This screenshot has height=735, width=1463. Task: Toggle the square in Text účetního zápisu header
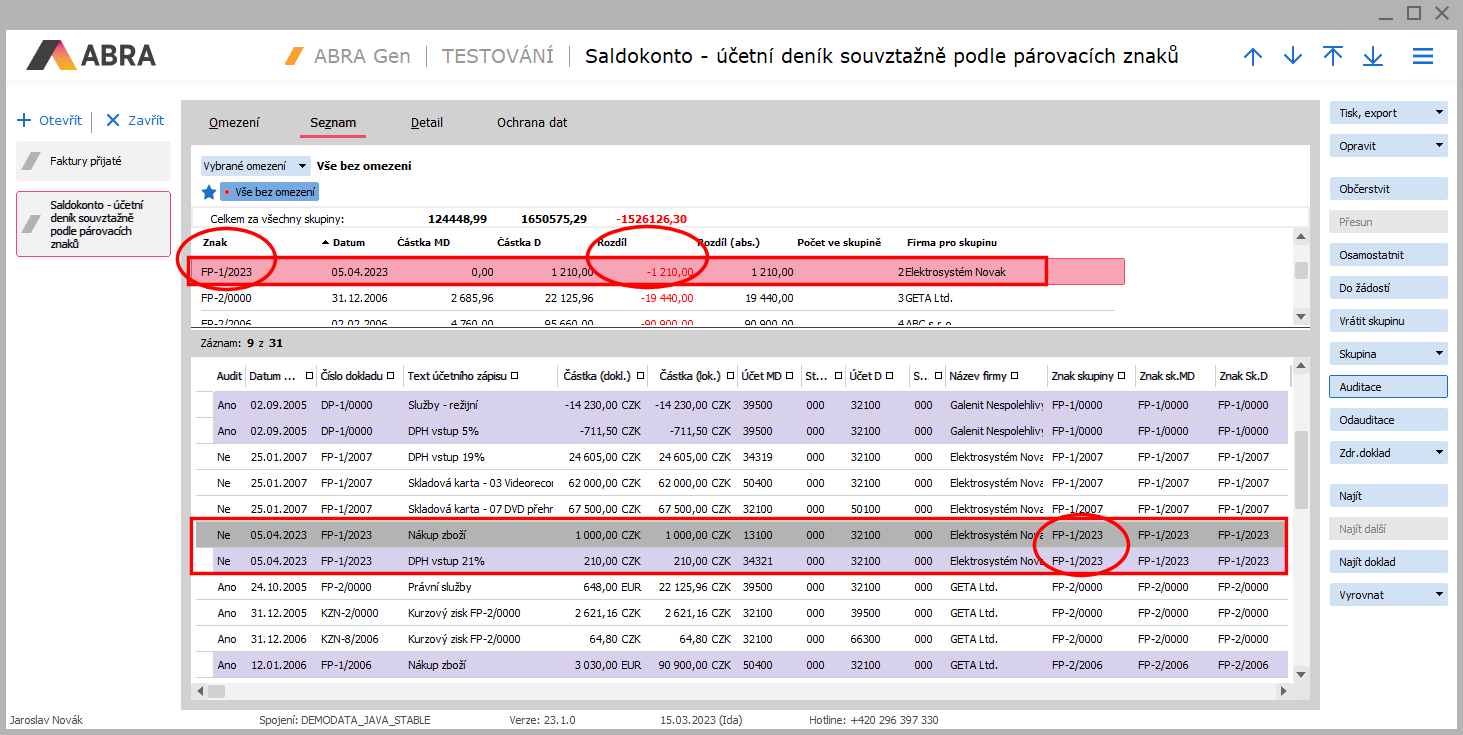click(x=513, y=376)
